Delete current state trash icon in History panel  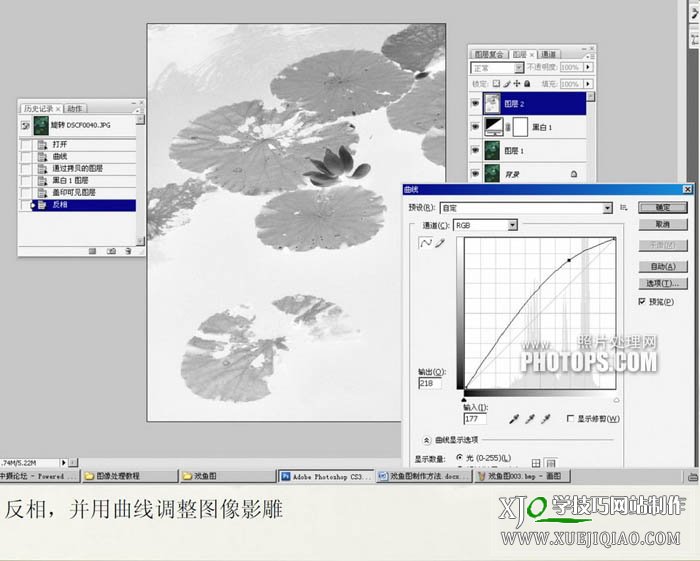(x=128, y=251)
